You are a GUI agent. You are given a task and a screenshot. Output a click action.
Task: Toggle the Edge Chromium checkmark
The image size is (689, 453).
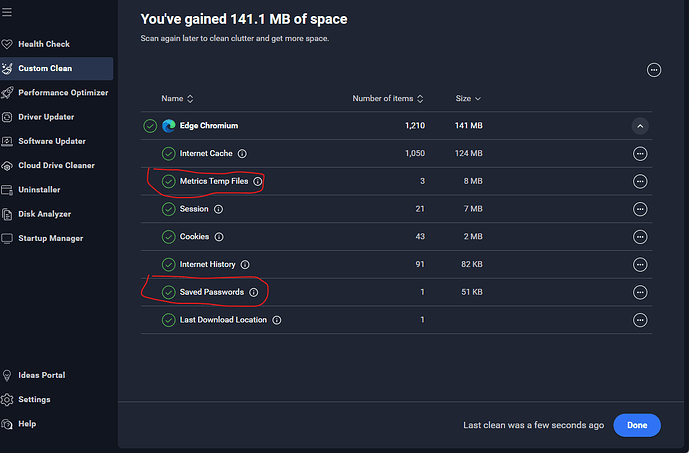pos(150,126)
